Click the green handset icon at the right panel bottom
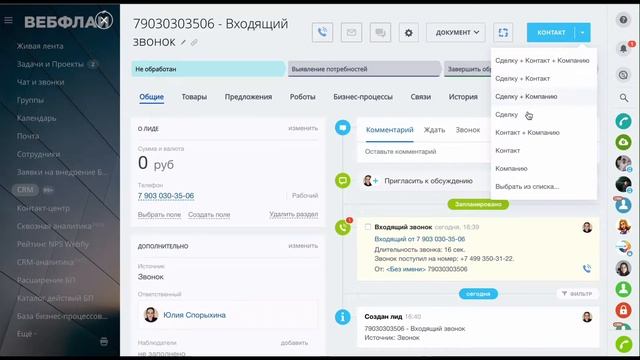Screen dimensions: 640x360 pyautogui.click(x=623, y=344)
